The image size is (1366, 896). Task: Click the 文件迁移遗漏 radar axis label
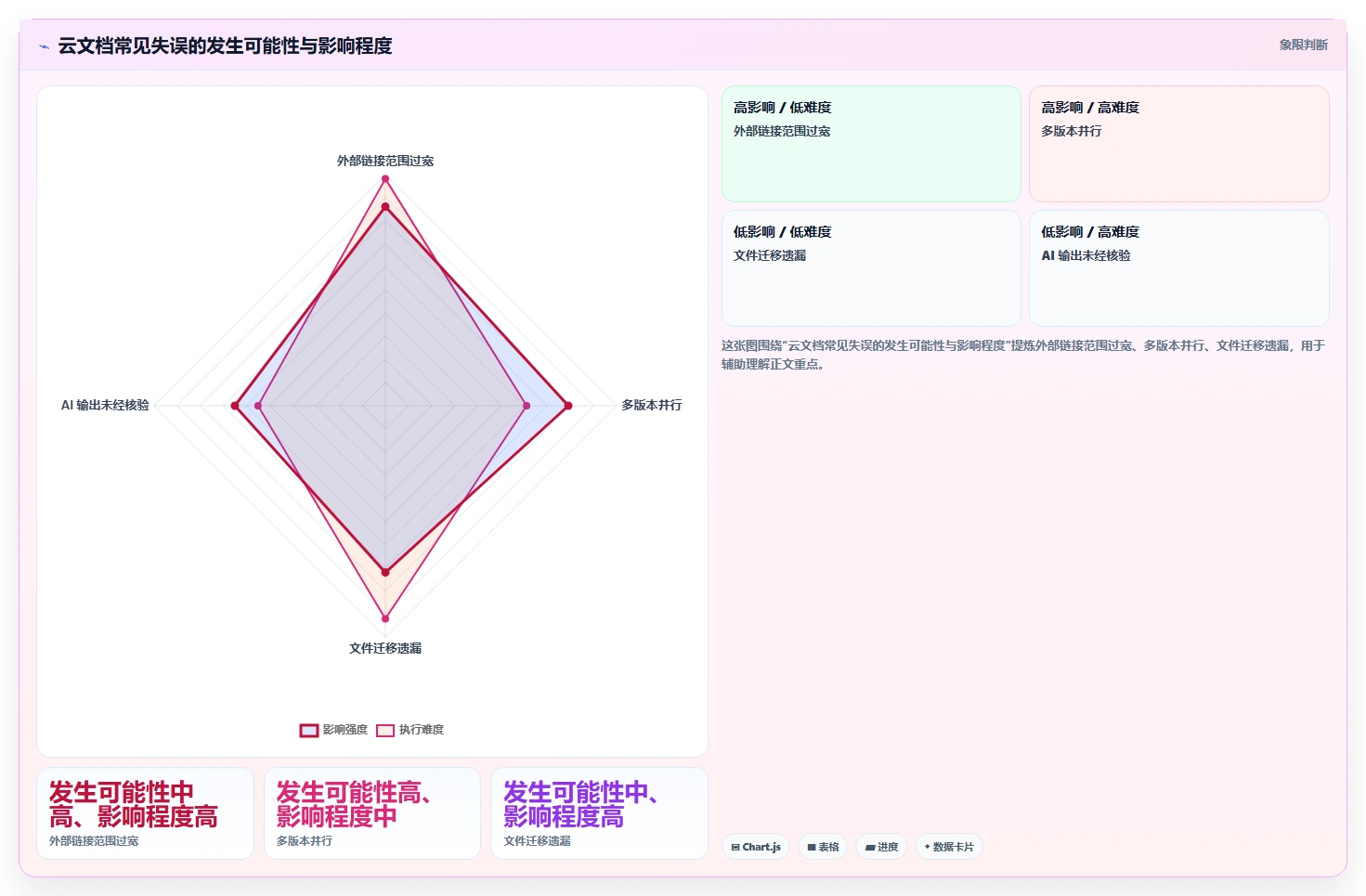click(385, 648)
